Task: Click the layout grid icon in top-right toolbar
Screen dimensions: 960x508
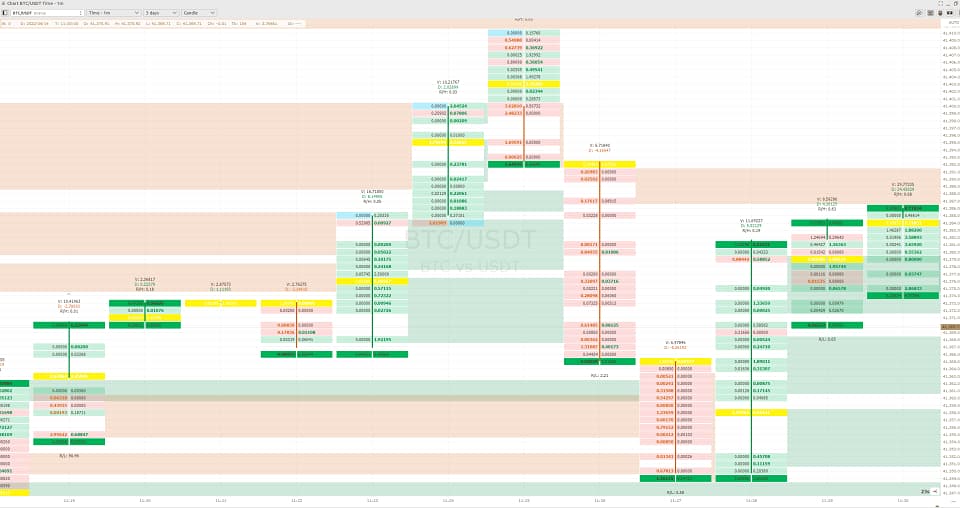Action: 931,13
